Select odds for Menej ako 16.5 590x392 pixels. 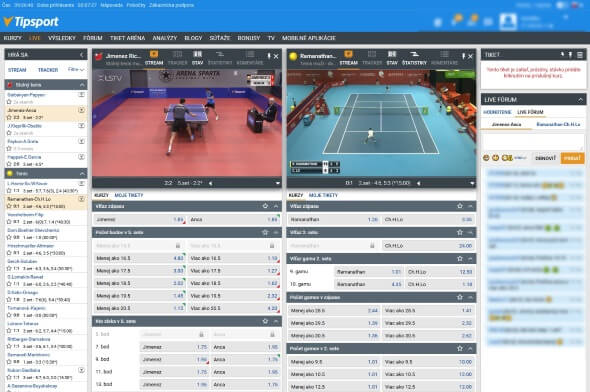pyautogui.click(x=140, y=258)
